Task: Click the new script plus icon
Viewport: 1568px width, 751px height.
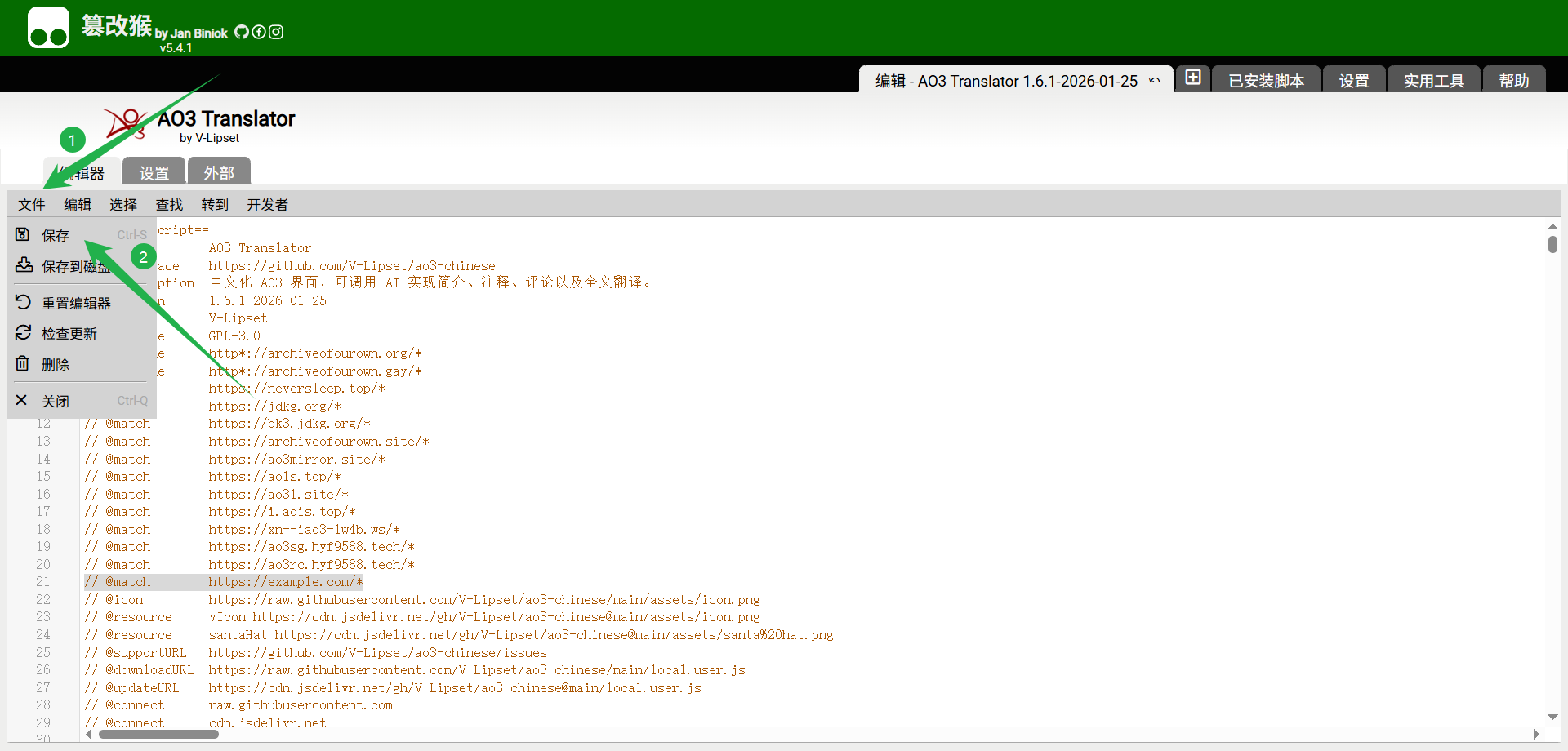Action: (1193, 78)
